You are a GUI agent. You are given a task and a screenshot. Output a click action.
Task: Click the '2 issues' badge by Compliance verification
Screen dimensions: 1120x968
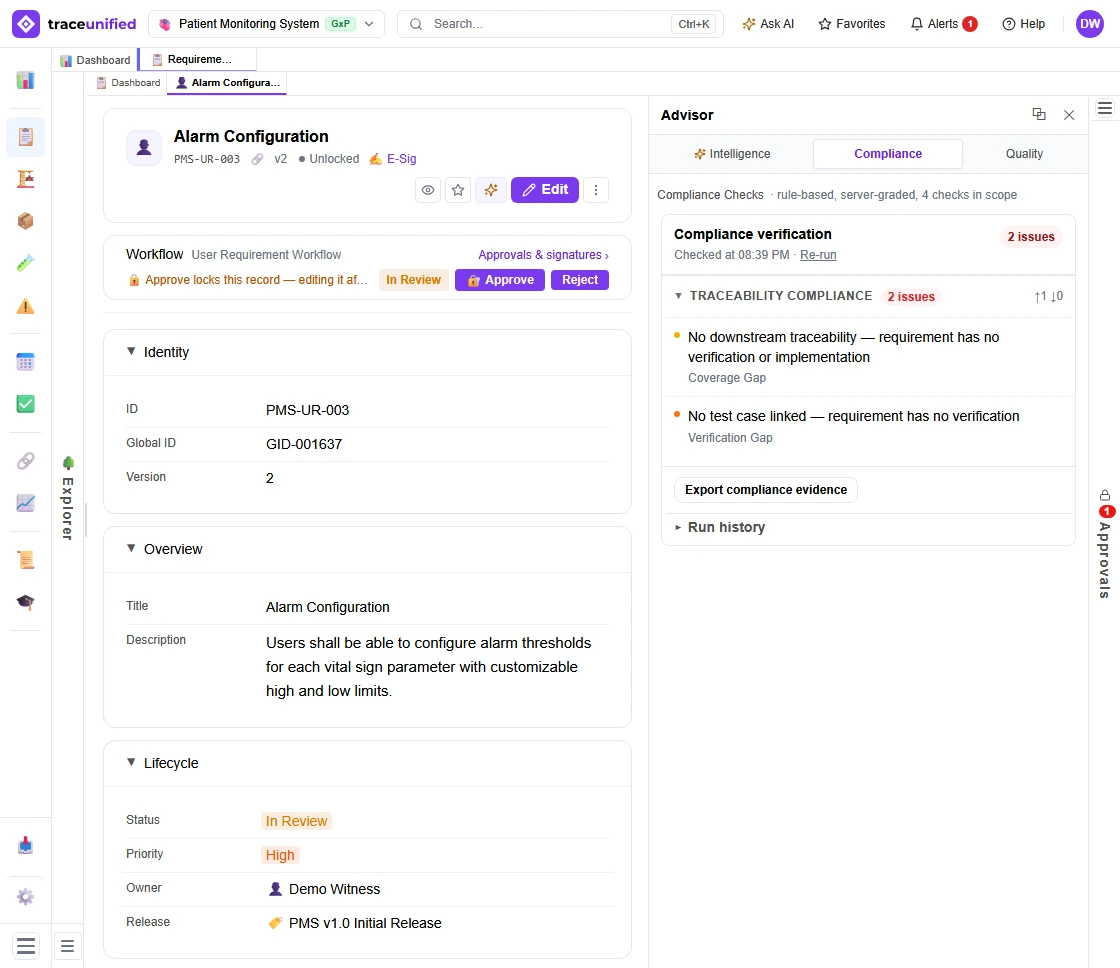click(1031, 236)
